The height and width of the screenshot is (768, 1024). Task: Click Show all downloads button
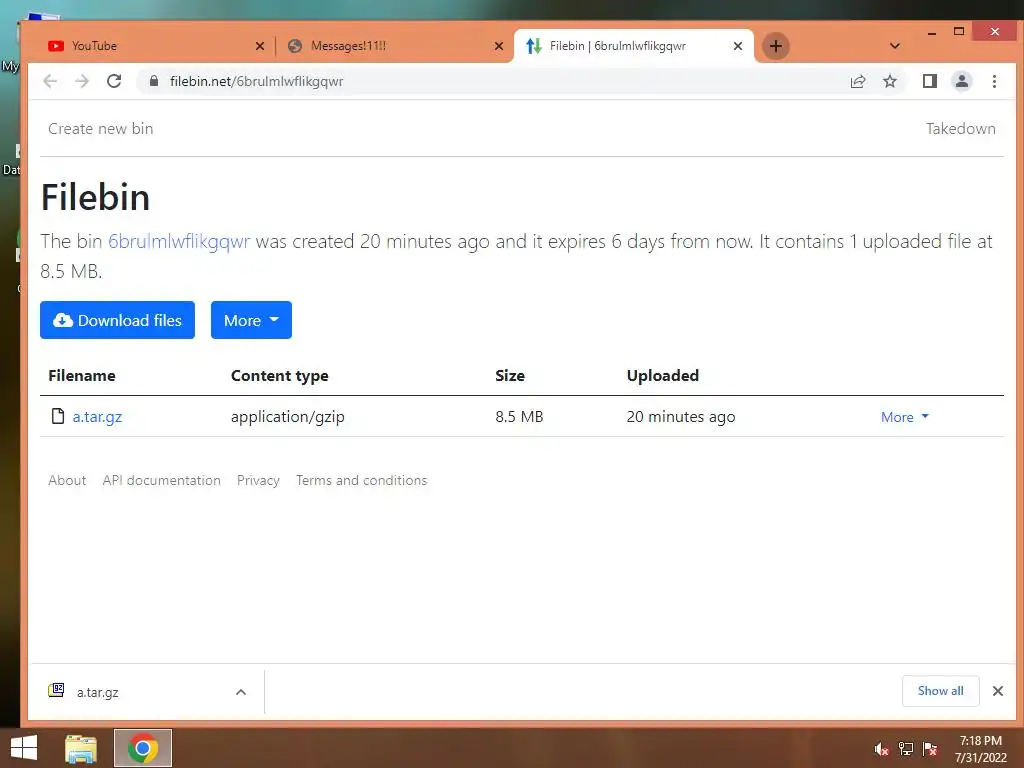(940, 691)
